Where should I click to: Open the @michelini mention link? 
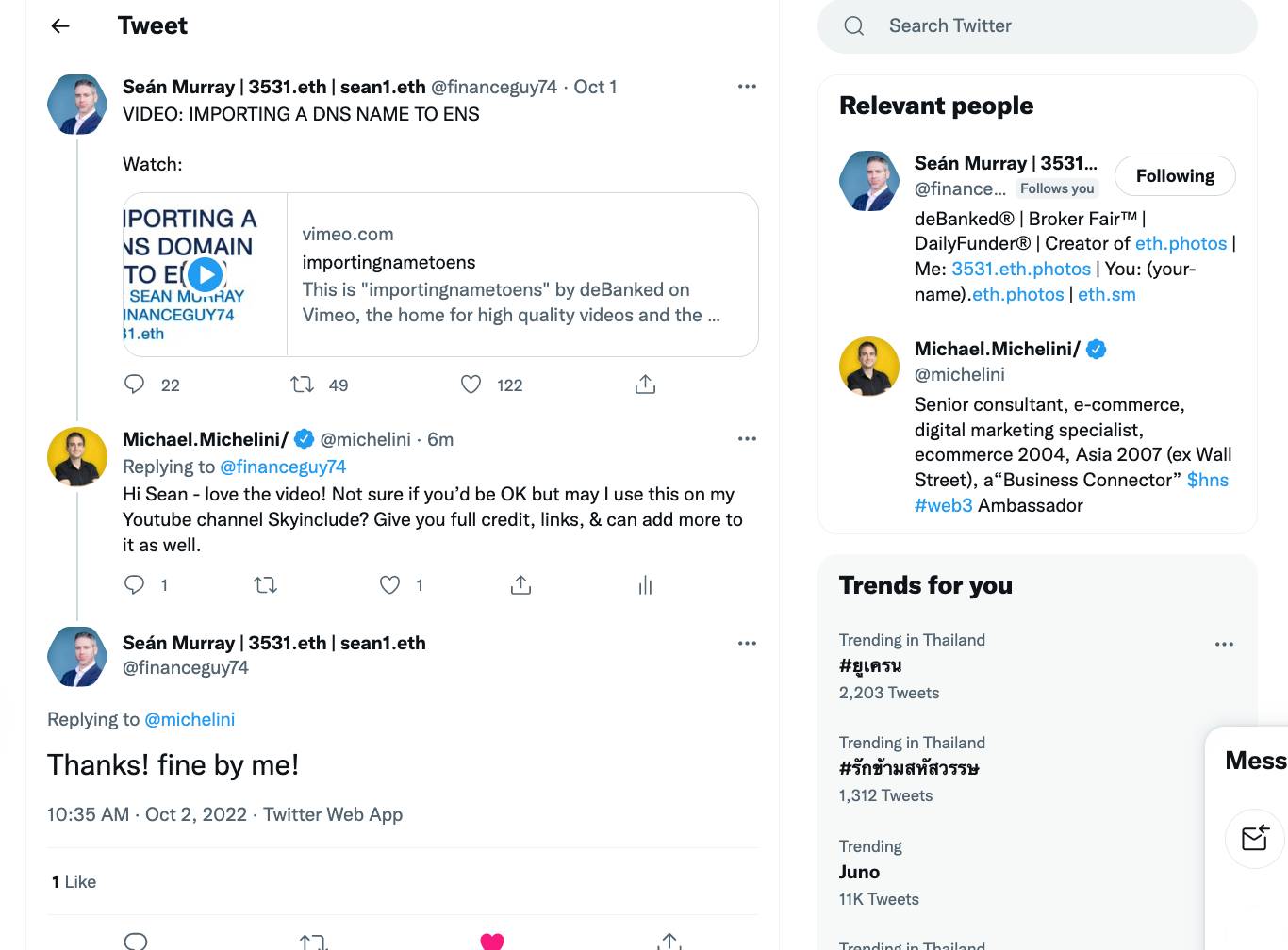tap(190, 720)
